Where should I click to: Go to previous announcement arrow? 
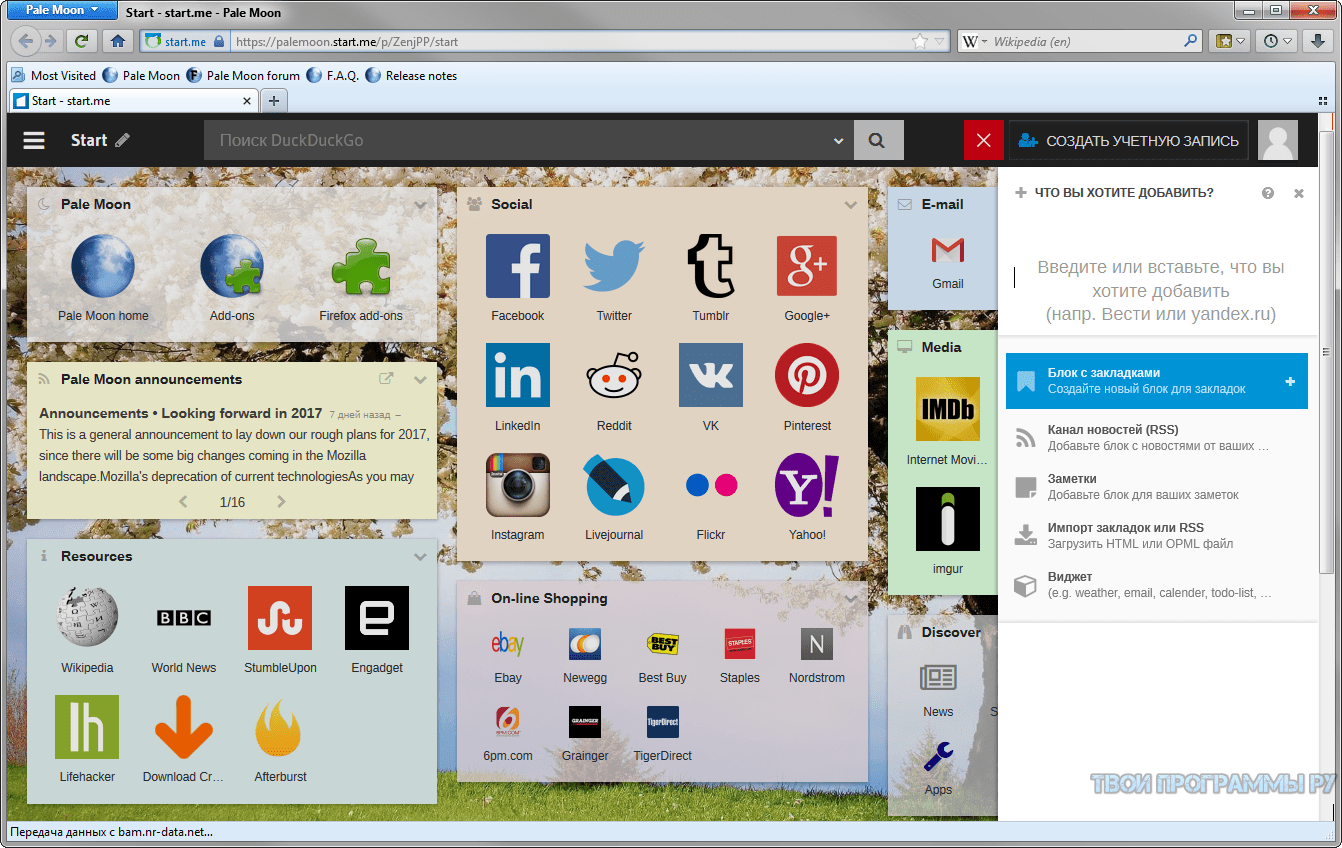click(x=183, y=502)
